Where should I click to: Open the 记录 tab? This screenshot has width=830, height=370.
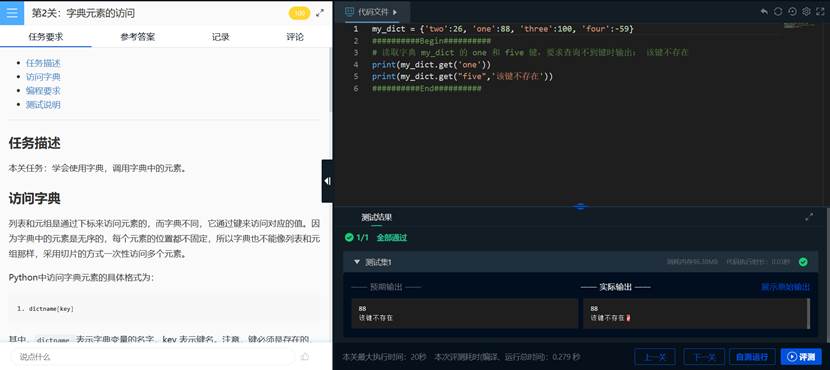coord(221,37)
